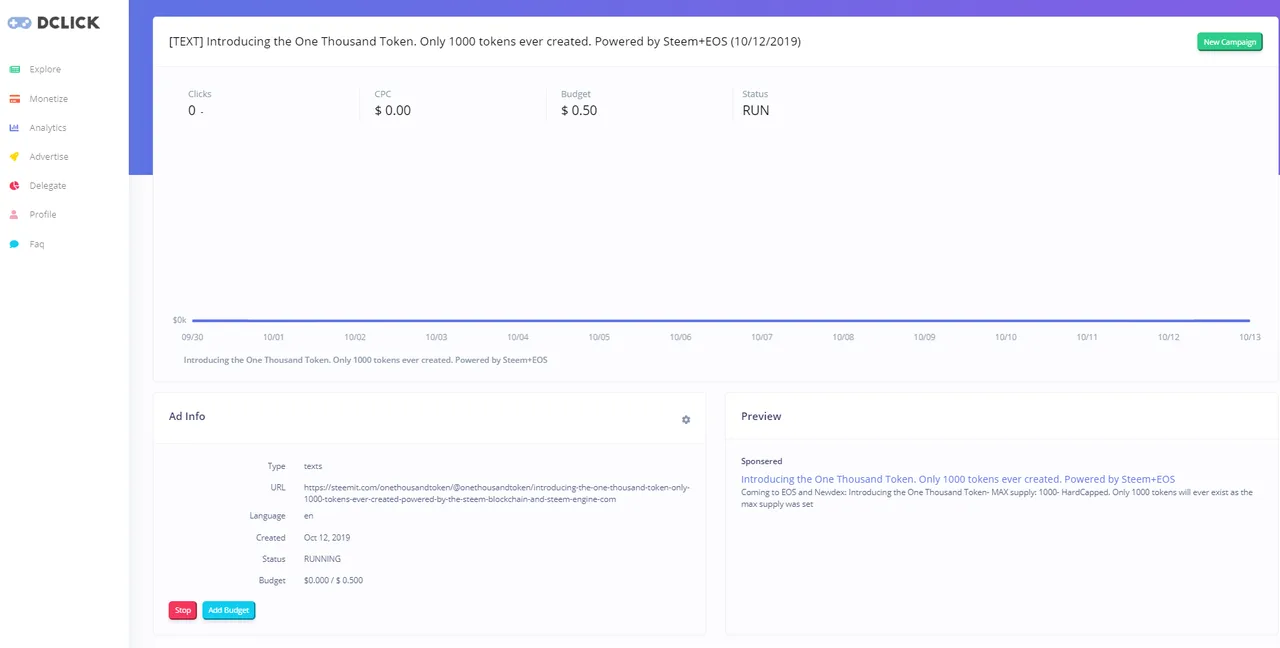Click the Add Budget button
1280x648 pixels.
click(229, 611)
